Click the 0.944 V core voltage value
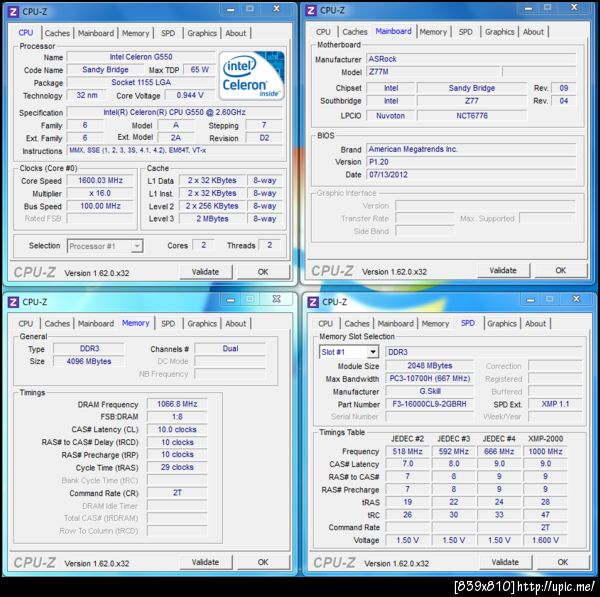 [x=190, y=95]
